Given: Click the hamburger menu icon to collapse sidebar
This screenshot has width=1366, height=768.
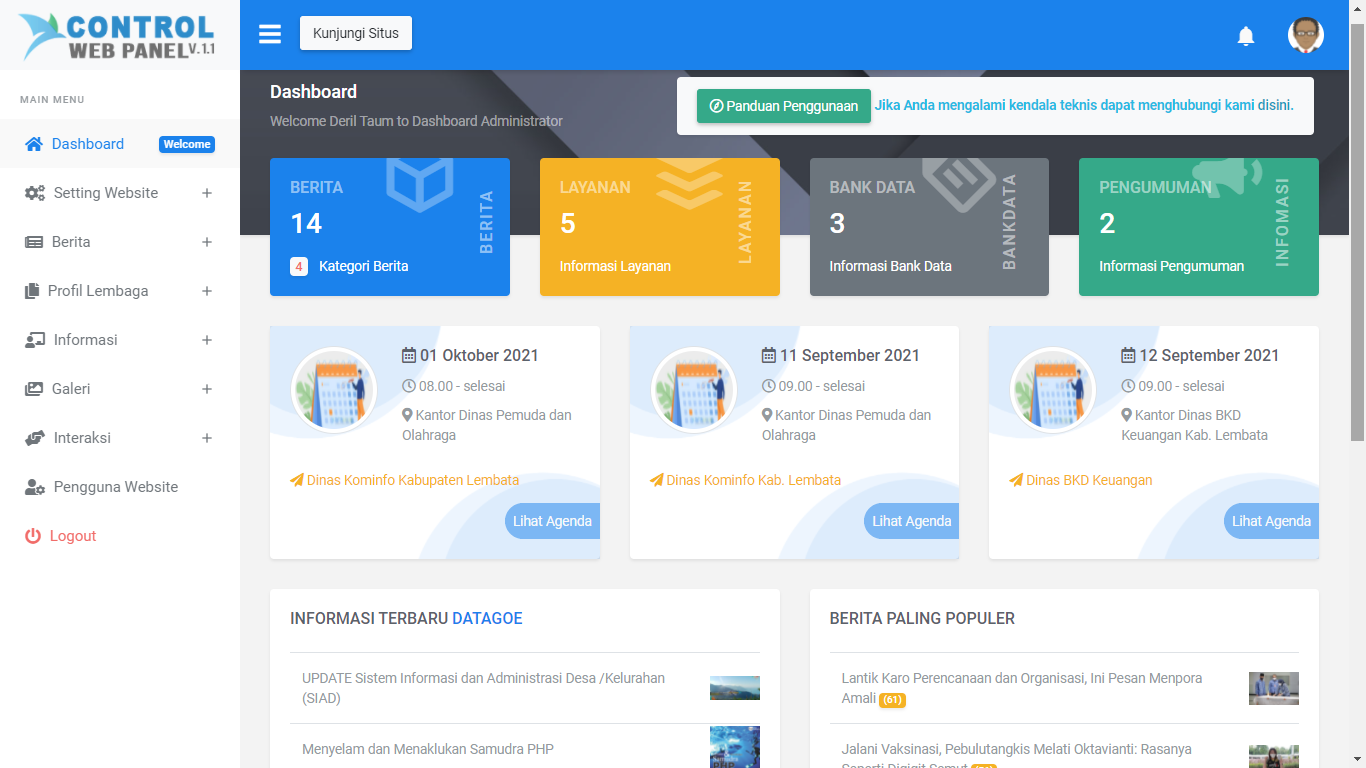Looking at the screenshot, I should pyautogui.click(x=269, y=33).
